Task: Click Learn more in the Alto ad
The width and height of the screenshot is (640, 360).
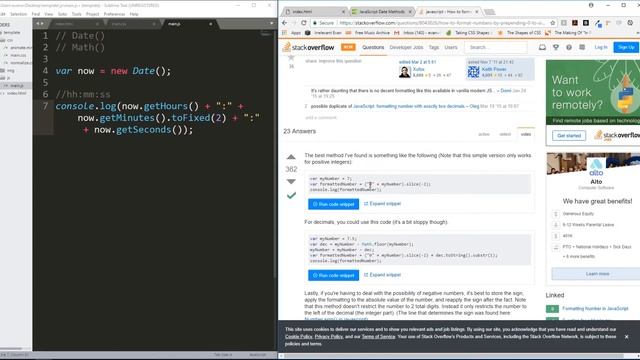Action: (x=597, y=274)
